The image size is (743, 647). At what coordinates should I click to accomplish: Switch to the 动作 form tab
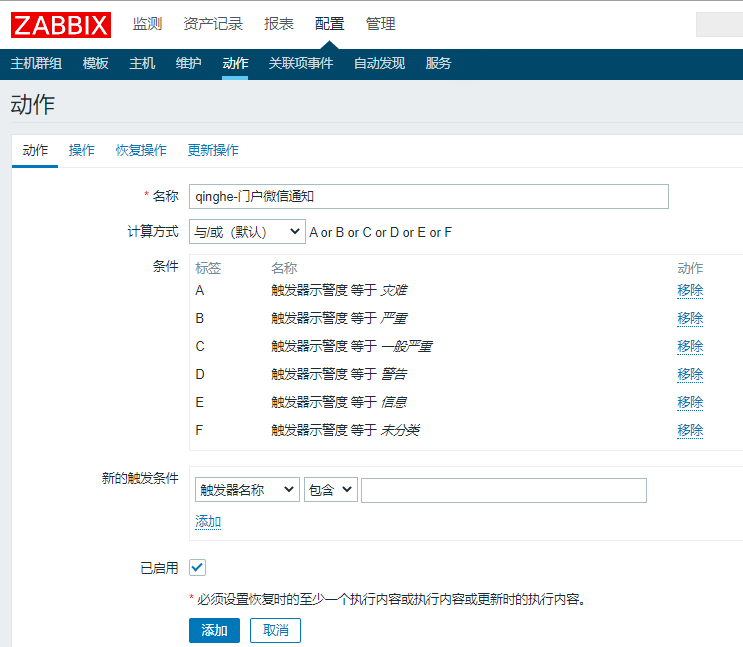(35, 150)
